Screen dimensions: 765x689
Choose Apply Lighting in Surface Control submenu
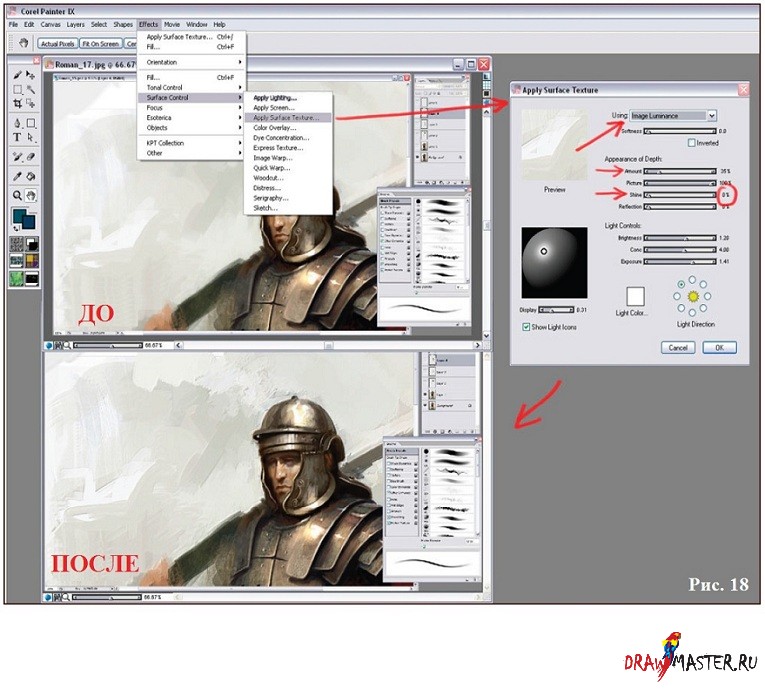pyautogui.click(x=288, y=98)
